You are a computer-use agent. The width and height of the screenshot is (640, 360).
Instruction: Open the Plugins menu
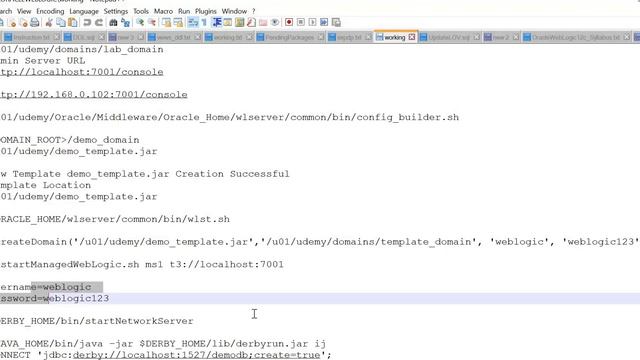[x=206, y=11]
